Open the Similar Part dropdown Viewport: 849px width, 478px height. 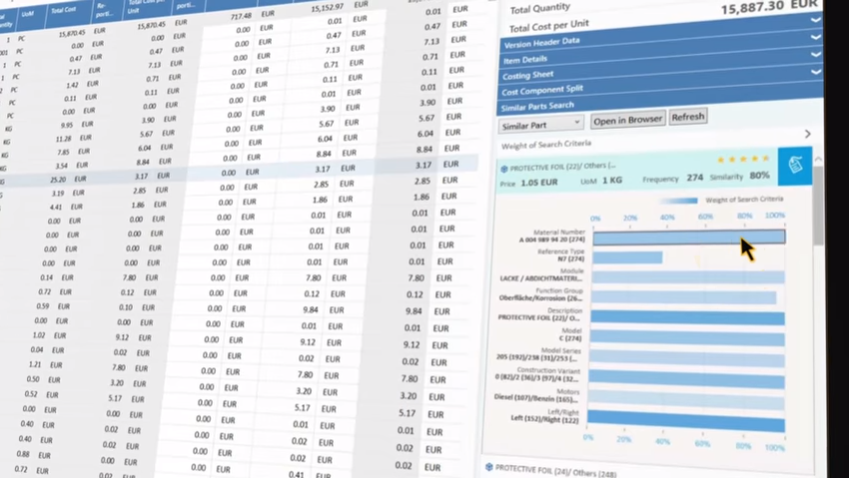pyautogui.click(x=540, y=125)
